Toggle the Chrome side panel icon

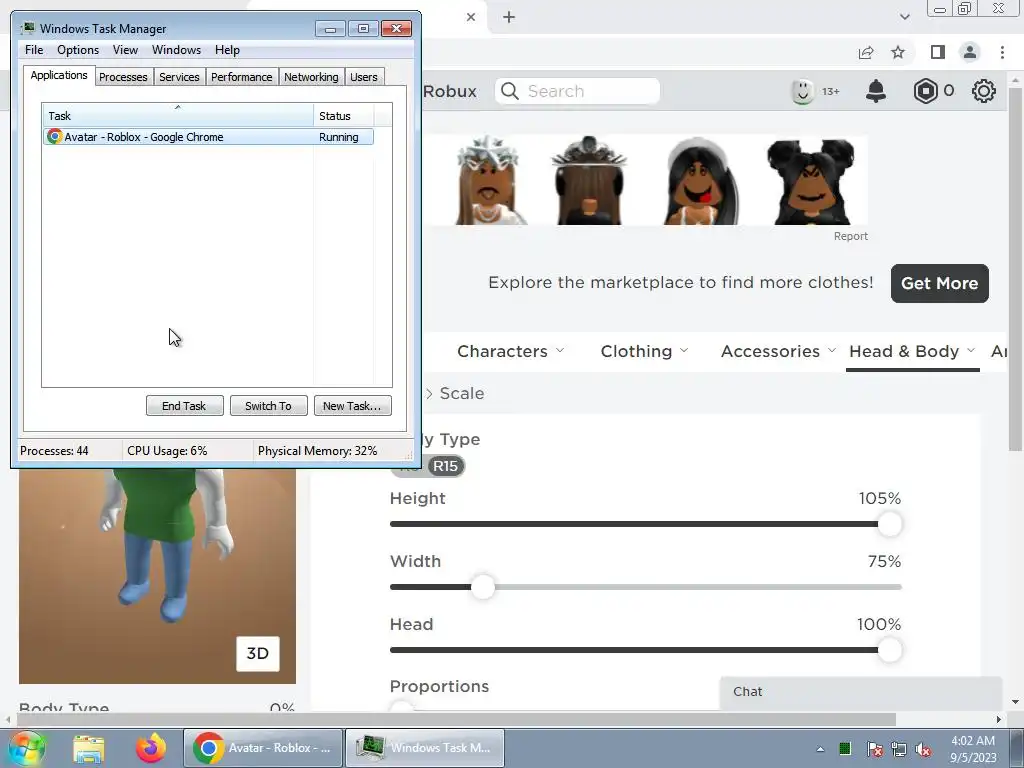click(x=938, y=52)
